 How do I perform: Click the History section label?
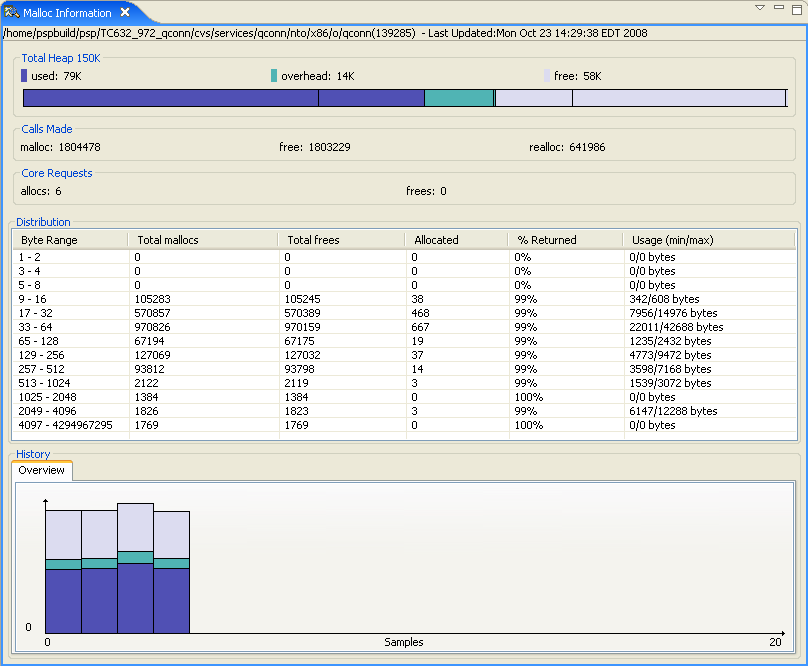tap(33, 454)
